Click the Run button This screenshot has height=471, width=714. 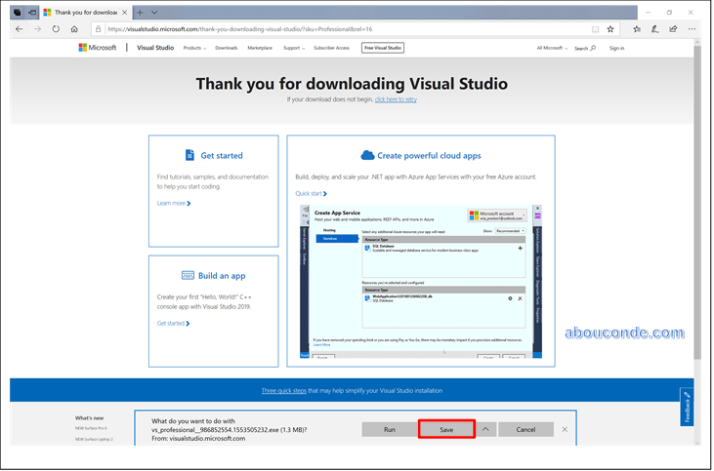click(x=387, y=429)
